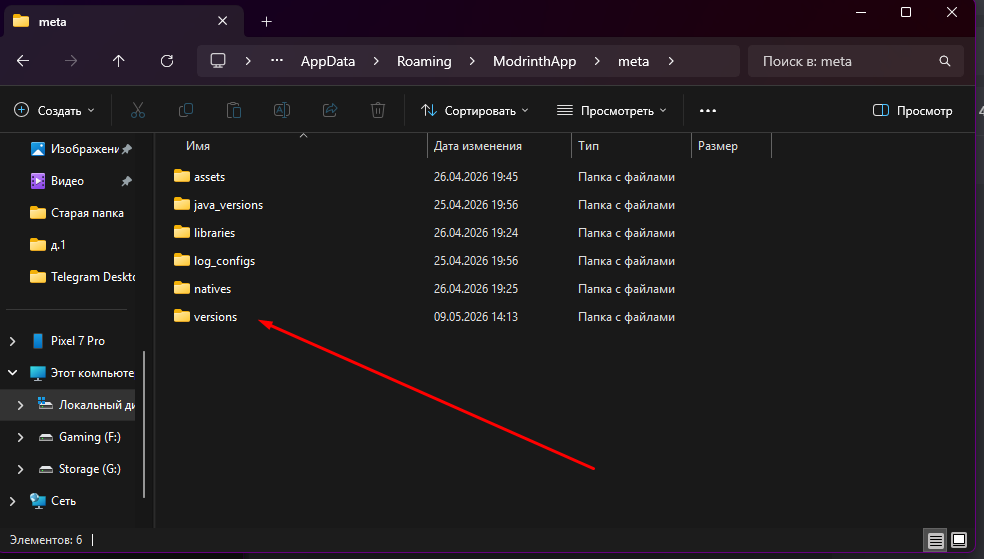Viewport: 984px width, 559px height.
Task: Expand Storage (G:) drive node
Action: click(x=21, y=469)
